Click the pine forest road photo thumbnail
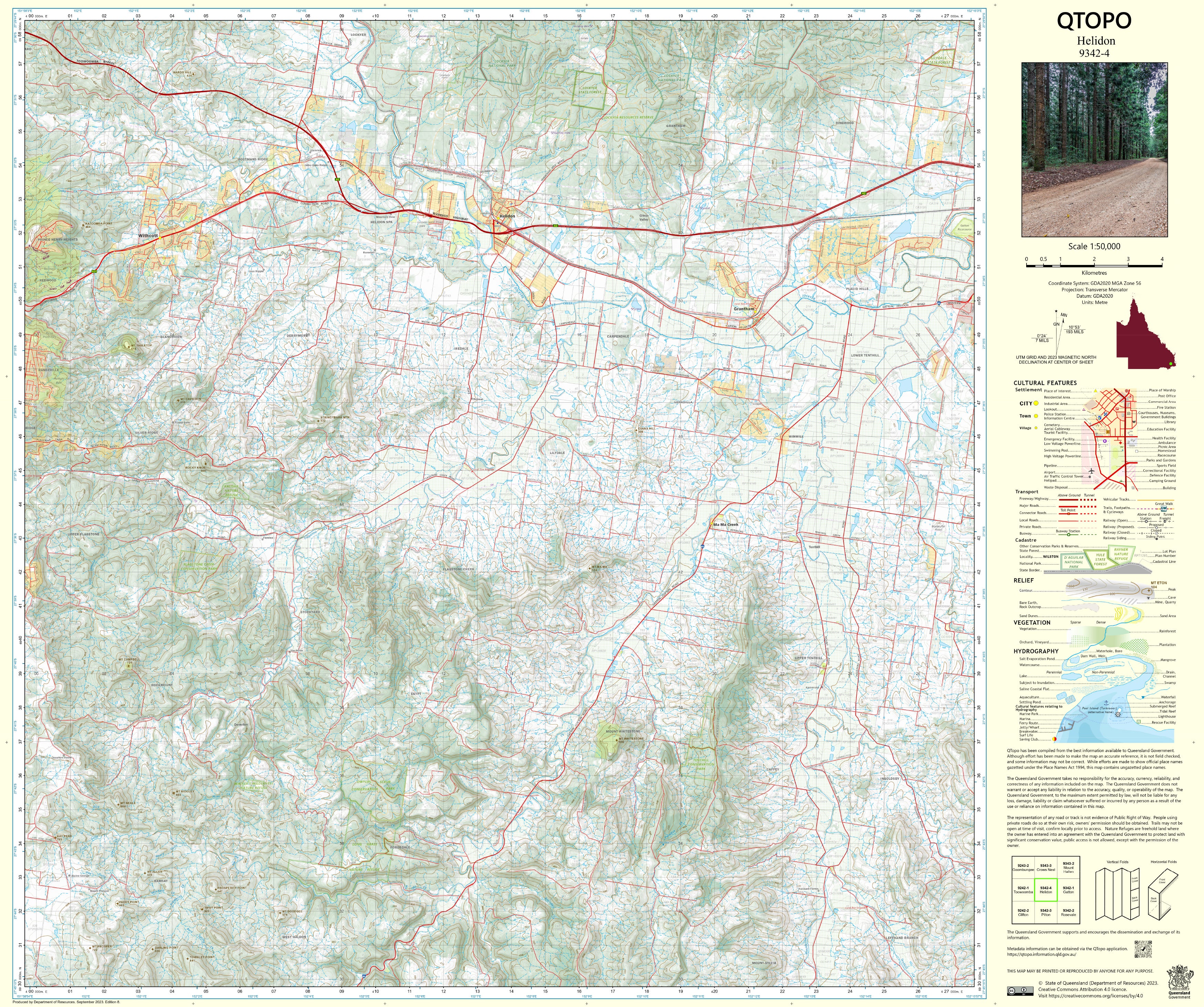This screenshot has height=1007, width=1204. coord(1094,150)
